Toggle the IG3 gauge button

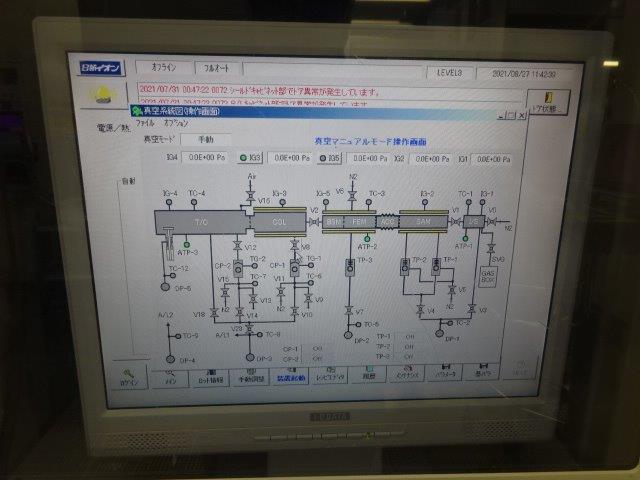click(x=250, y=158)
